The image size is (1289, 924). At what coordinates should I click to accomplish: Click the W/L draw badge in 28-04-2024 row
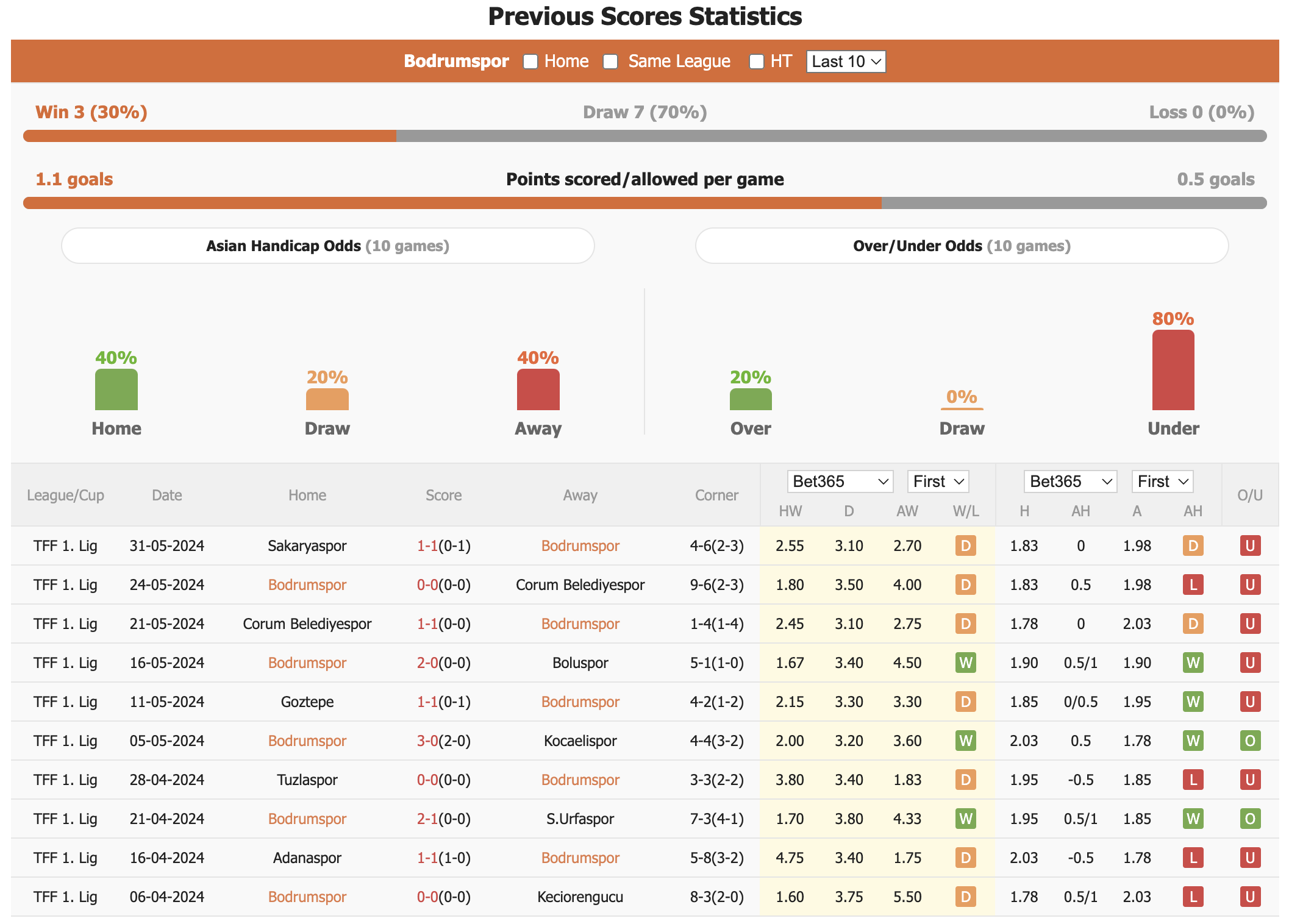966,780
